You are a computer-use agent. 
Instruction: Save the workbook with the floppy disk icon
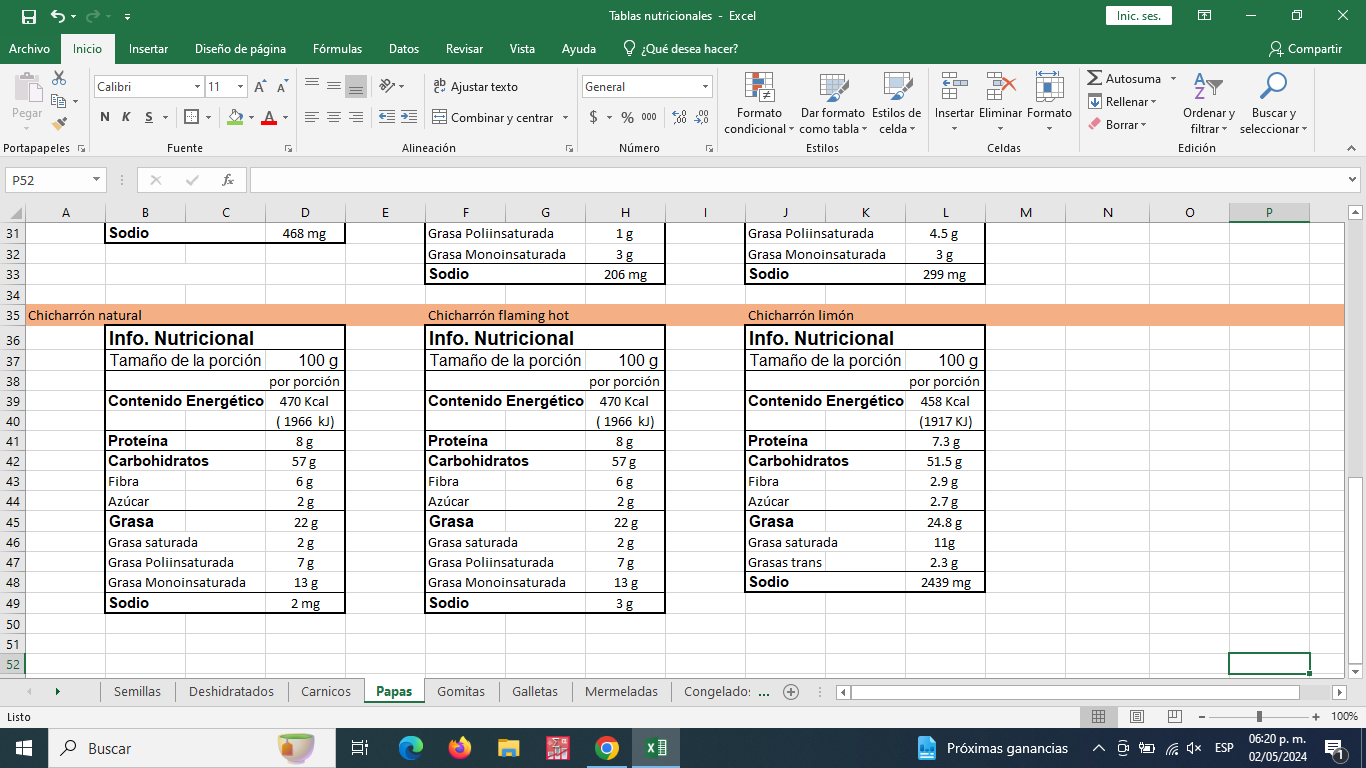click(28, 16)
